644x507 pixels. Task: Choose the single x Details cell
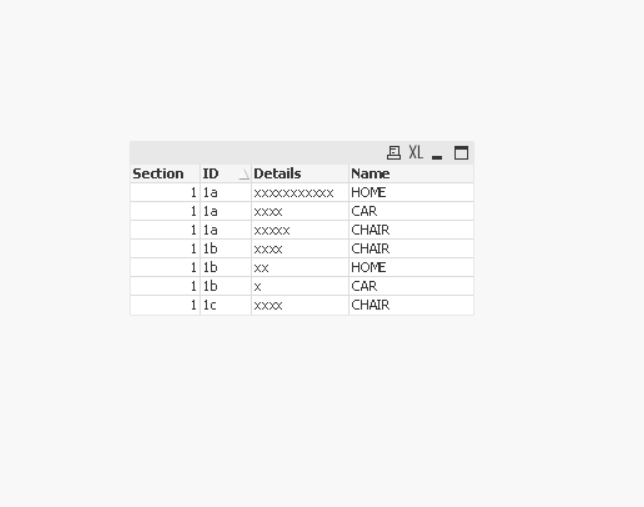(x=258, y=287)
